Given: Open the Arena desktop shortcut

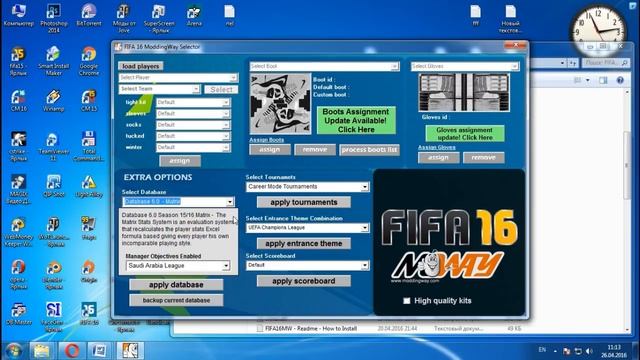Looking at the screenshot, I should (194, 15).
